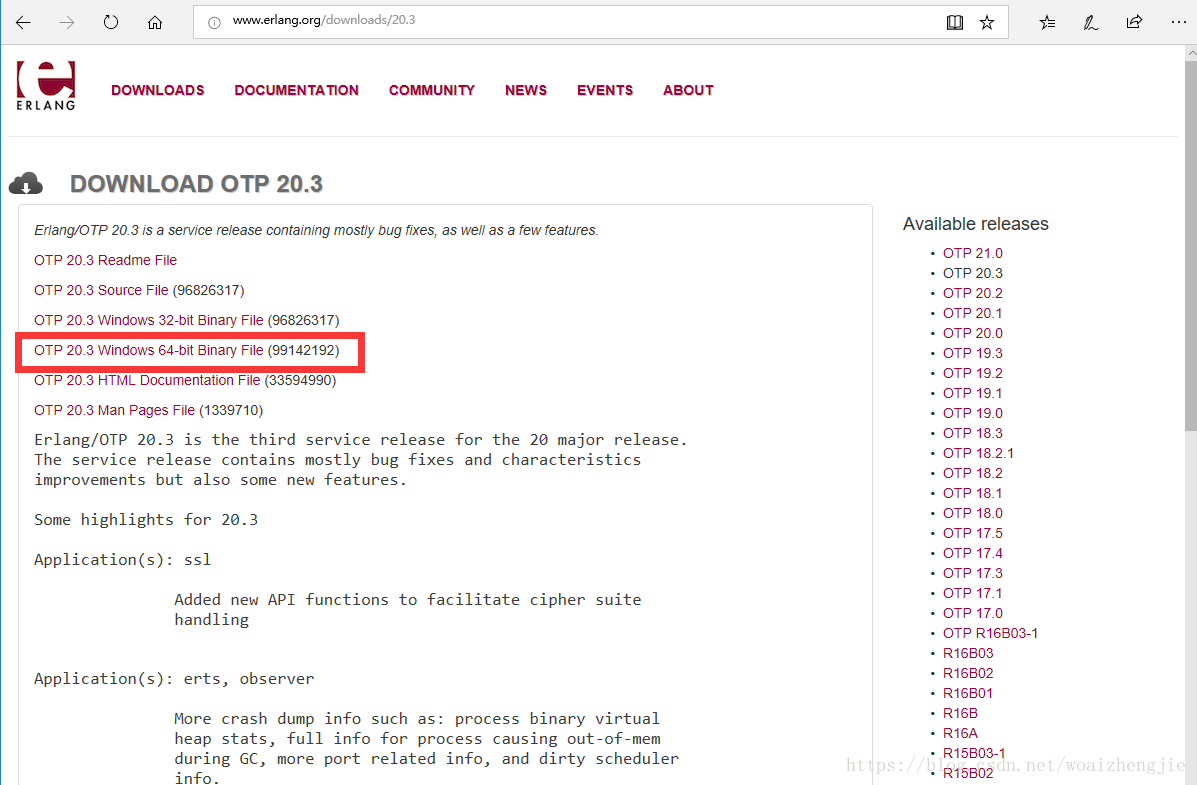This screenshot has height=785, width=1197.
Task: Download OTP 20.3 Man Pages File
Action: (x=115, y=410)
